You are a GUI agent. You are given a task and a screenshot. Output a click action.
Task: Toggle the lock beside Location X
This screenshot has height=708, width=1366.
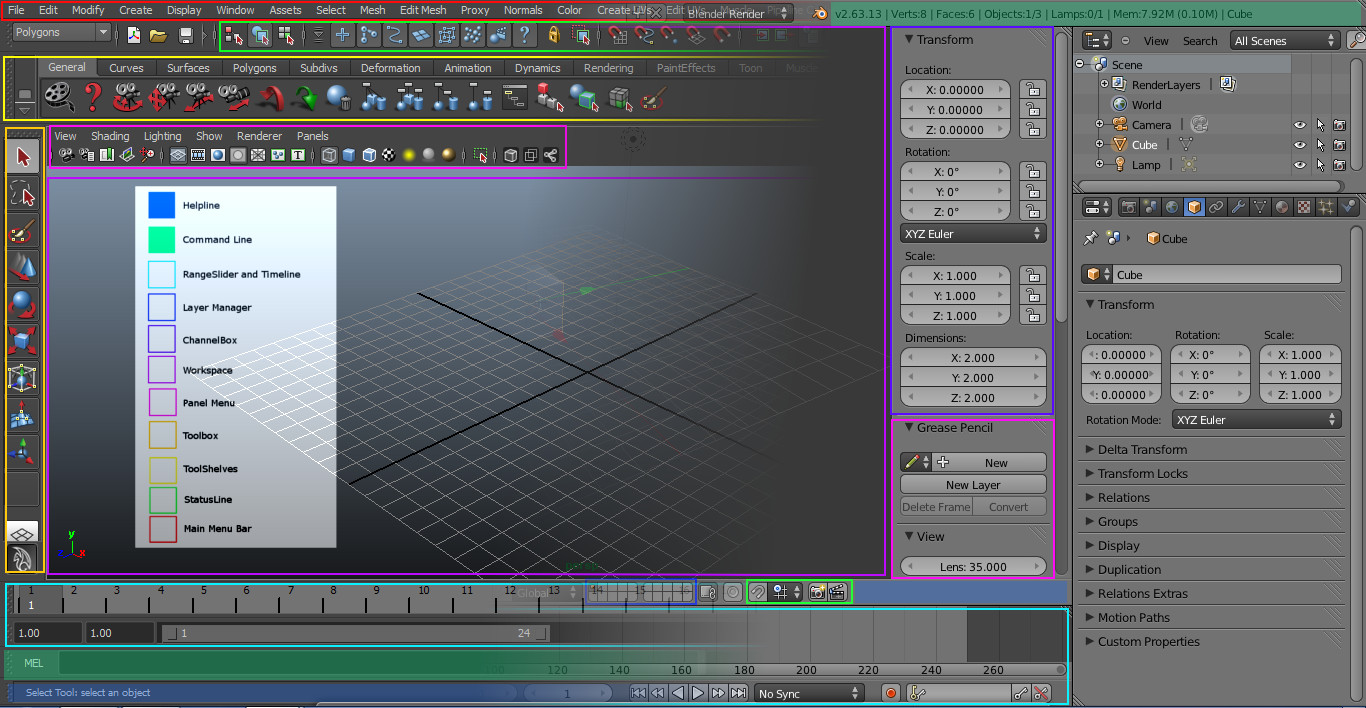click(1032, 90)
